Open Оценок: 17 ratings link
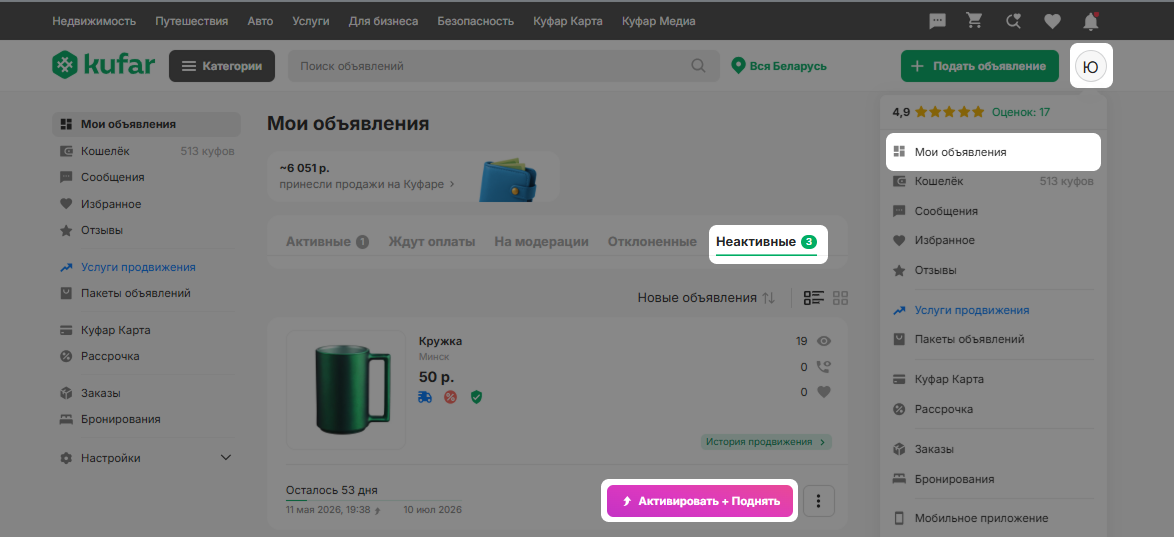 click(x=1021, y=112)
